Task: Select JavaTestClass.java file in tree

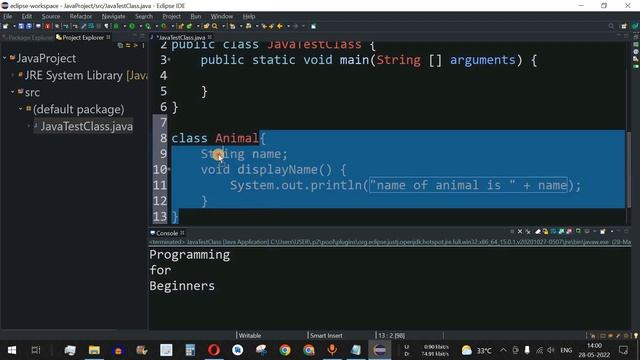Action: pyautogui.click(x=87, y=127)
